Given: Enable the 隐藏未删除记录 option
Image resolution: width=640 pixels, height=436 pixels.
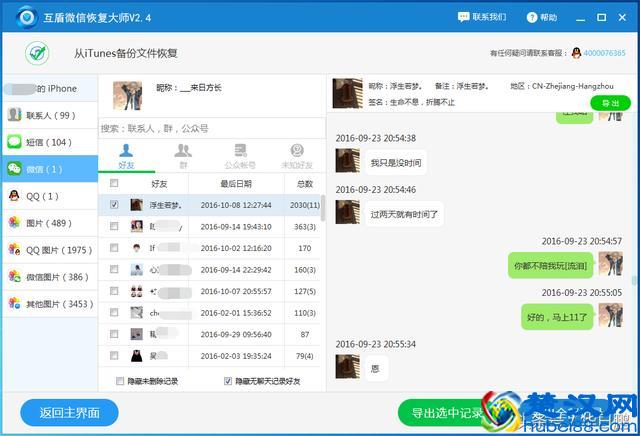Looking at the screenshot, I should [120, 381].
